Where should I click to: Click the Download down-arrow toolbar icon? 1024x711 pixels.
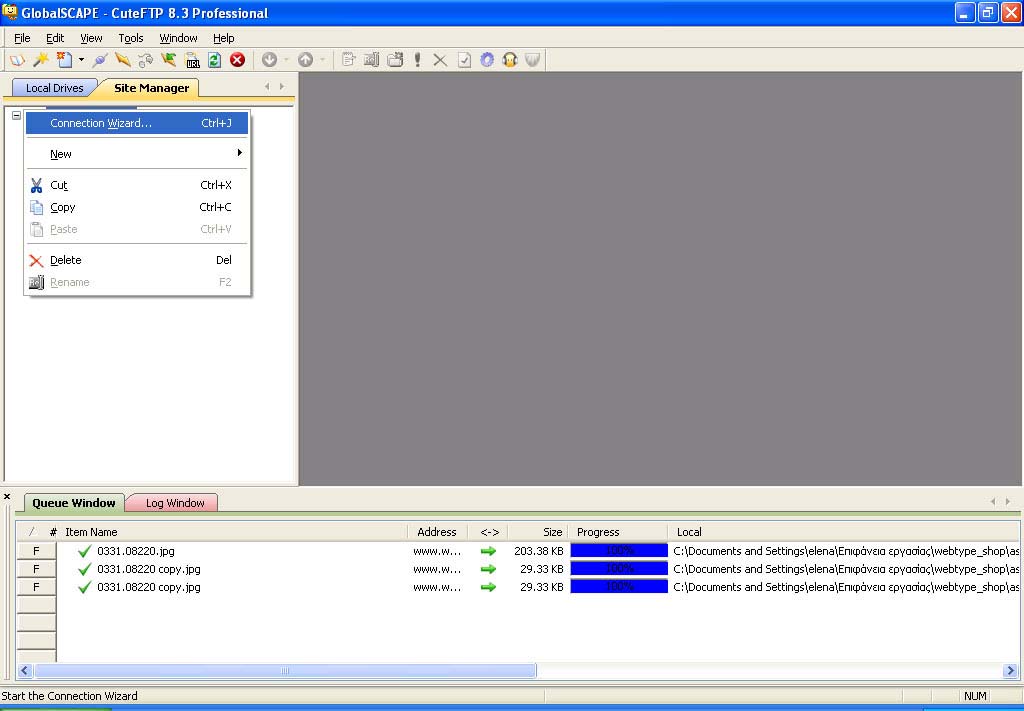(x=269, y=60)
